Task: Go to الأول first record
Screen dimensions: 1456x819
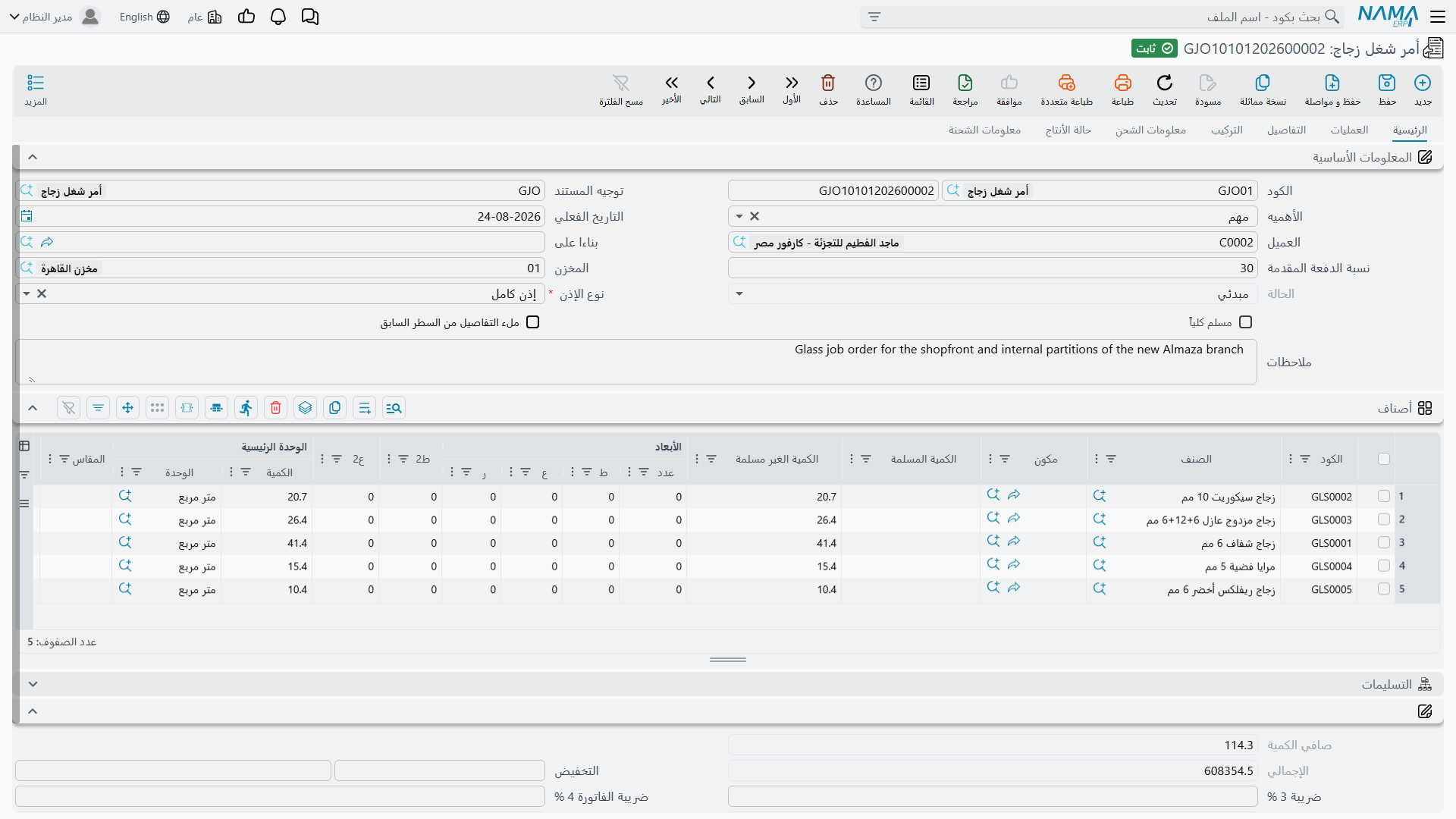Action: 792,83
